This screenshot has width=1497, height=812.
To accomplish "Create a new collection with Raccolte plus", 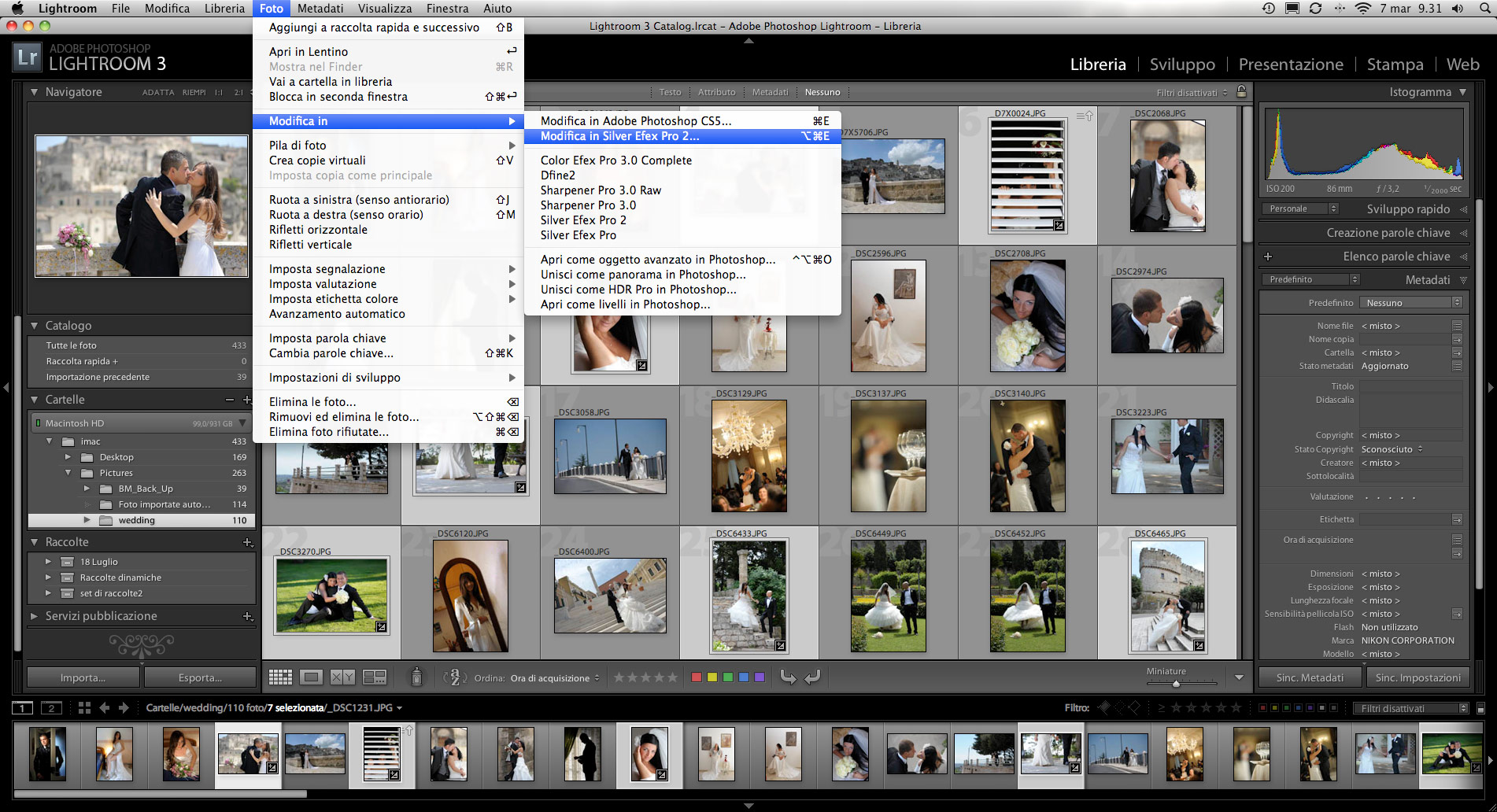I will click(247, 542).
